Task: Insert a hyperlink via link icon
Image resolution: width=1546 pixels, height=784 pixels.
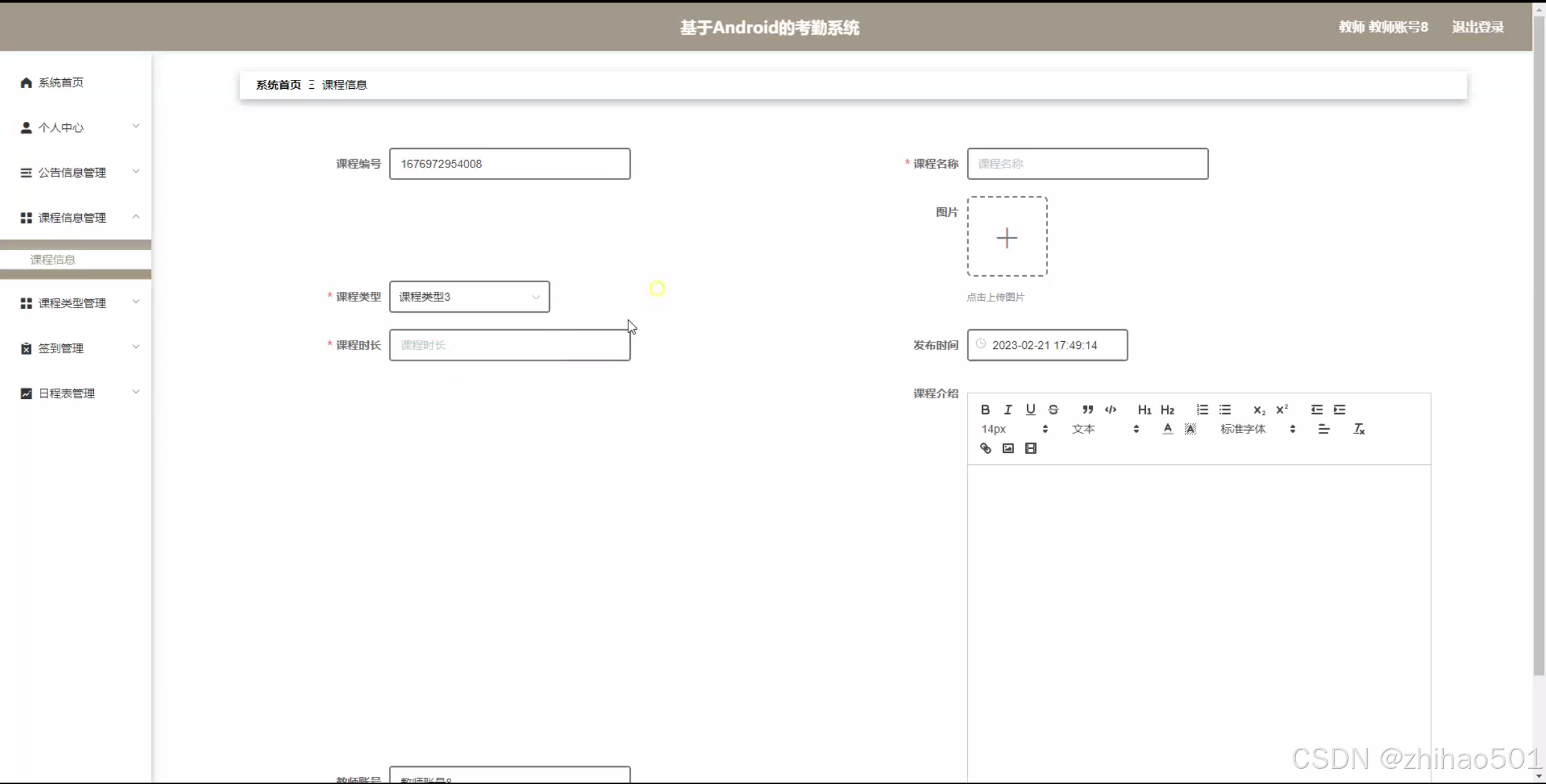Action: pyautogui.click(x=985, y=448)
